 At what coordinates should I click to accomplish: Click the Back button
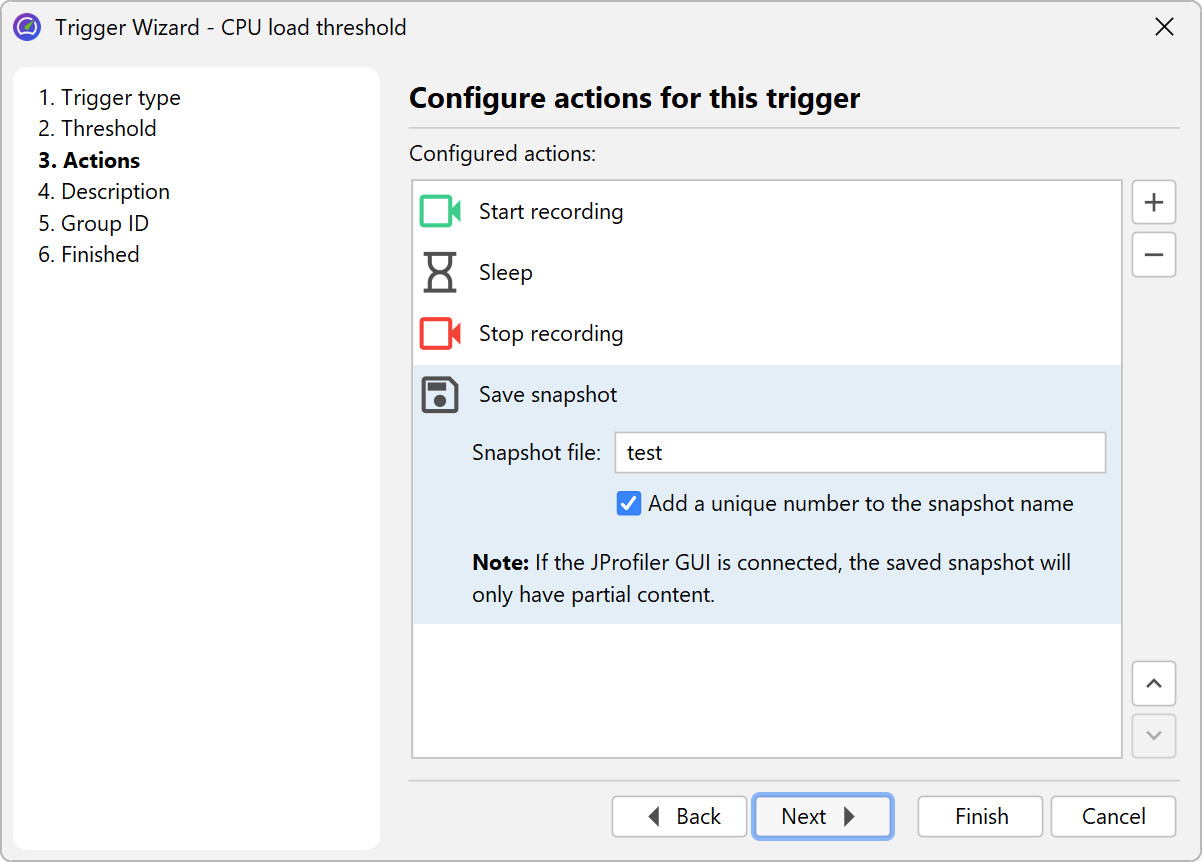[x=680, y=817]
